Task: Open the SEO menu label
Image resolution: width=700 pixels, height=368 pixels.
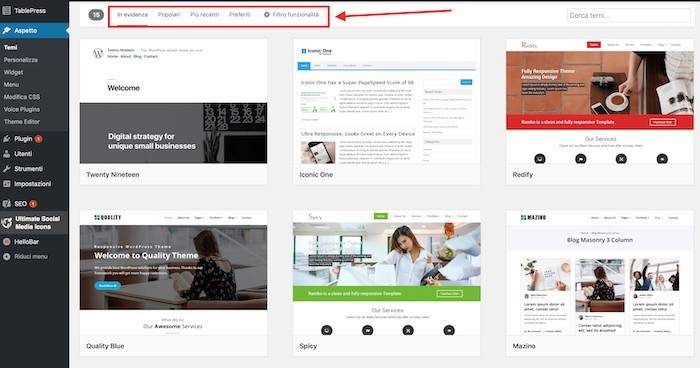Action: point(21,204)
